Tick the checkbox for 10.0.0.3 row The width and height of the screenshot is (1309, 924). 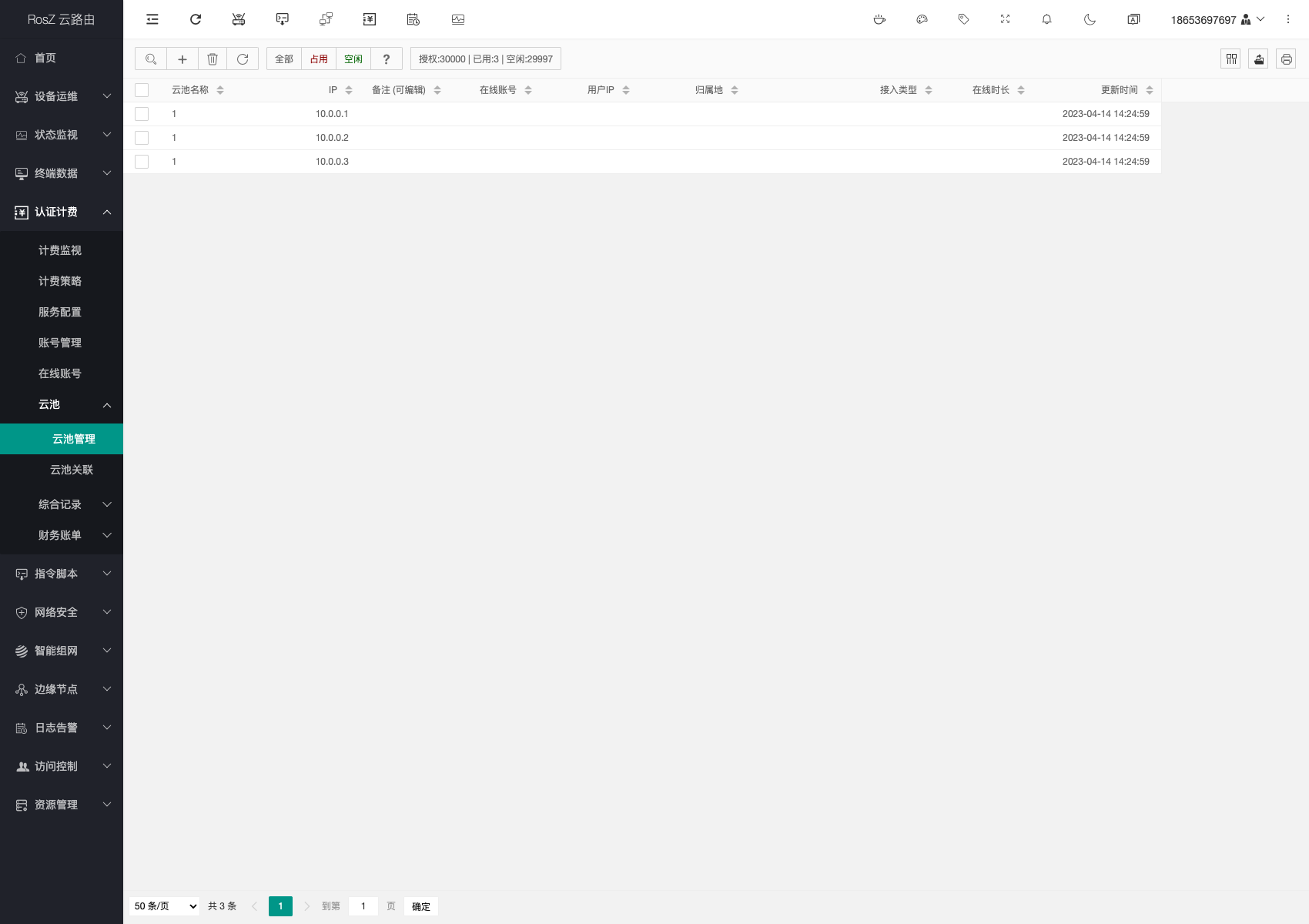point(142,162)
